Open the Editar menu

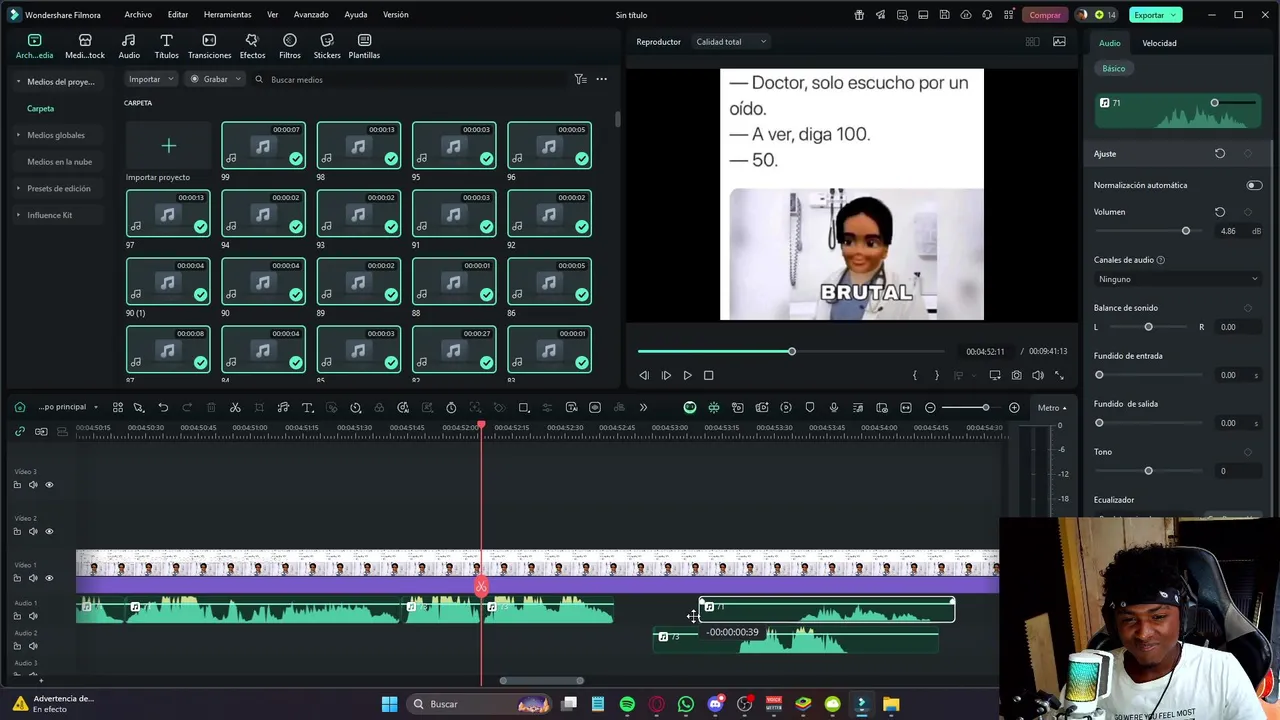[178, 15]
